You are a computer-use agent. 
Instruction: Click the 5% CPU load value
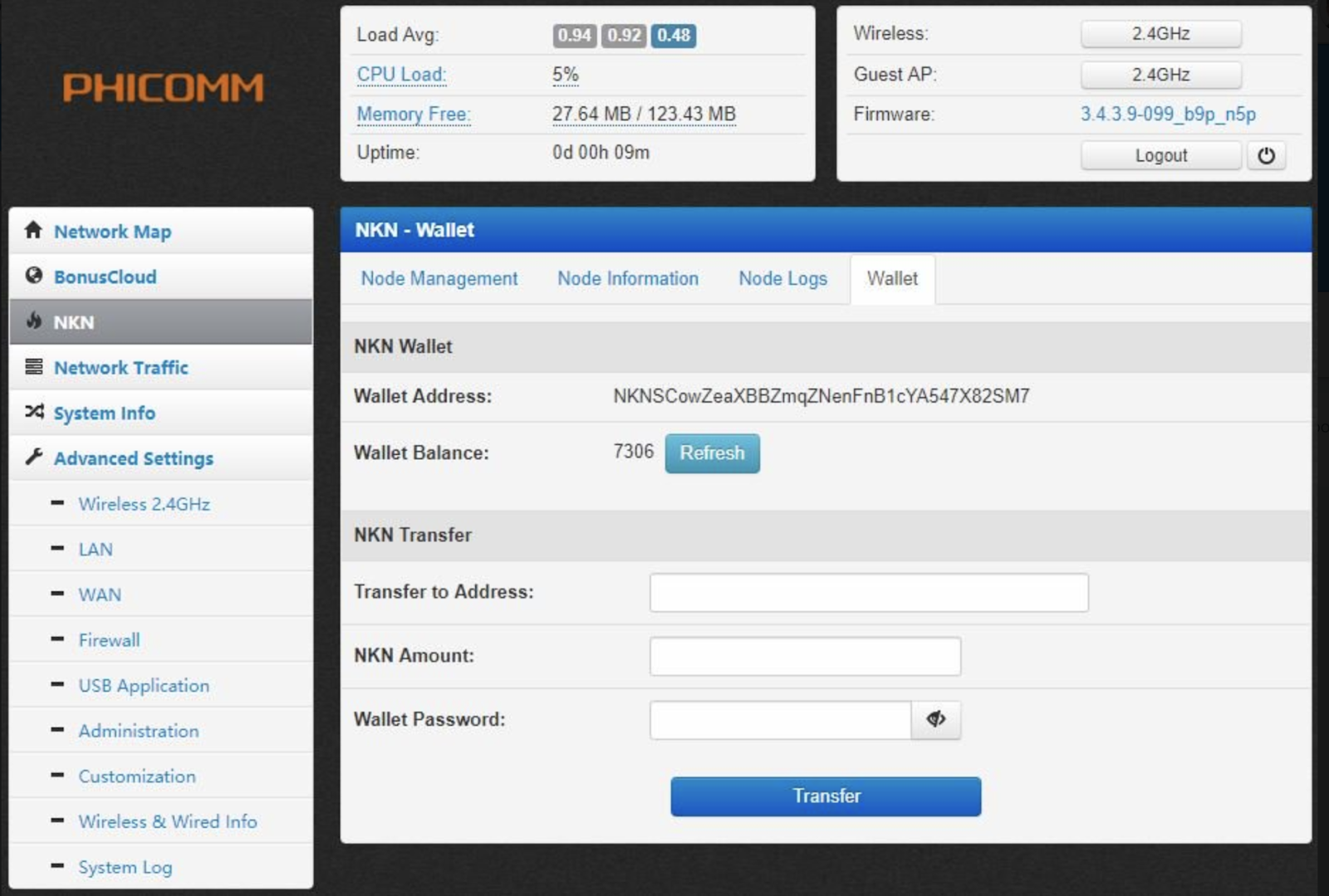pos(566,75)
